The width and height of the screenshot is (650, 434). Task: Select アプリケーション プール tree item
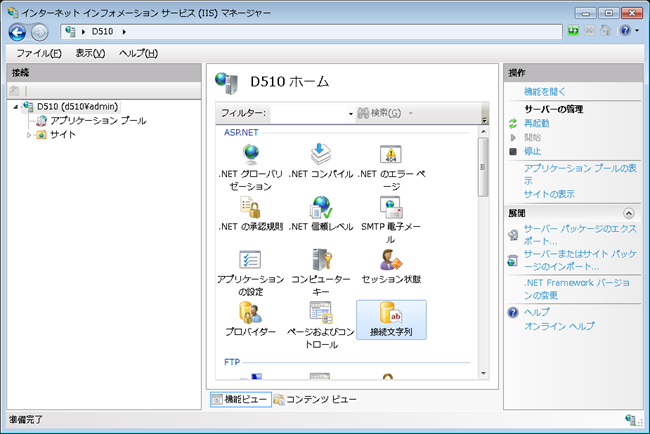[x=98, y=121]
